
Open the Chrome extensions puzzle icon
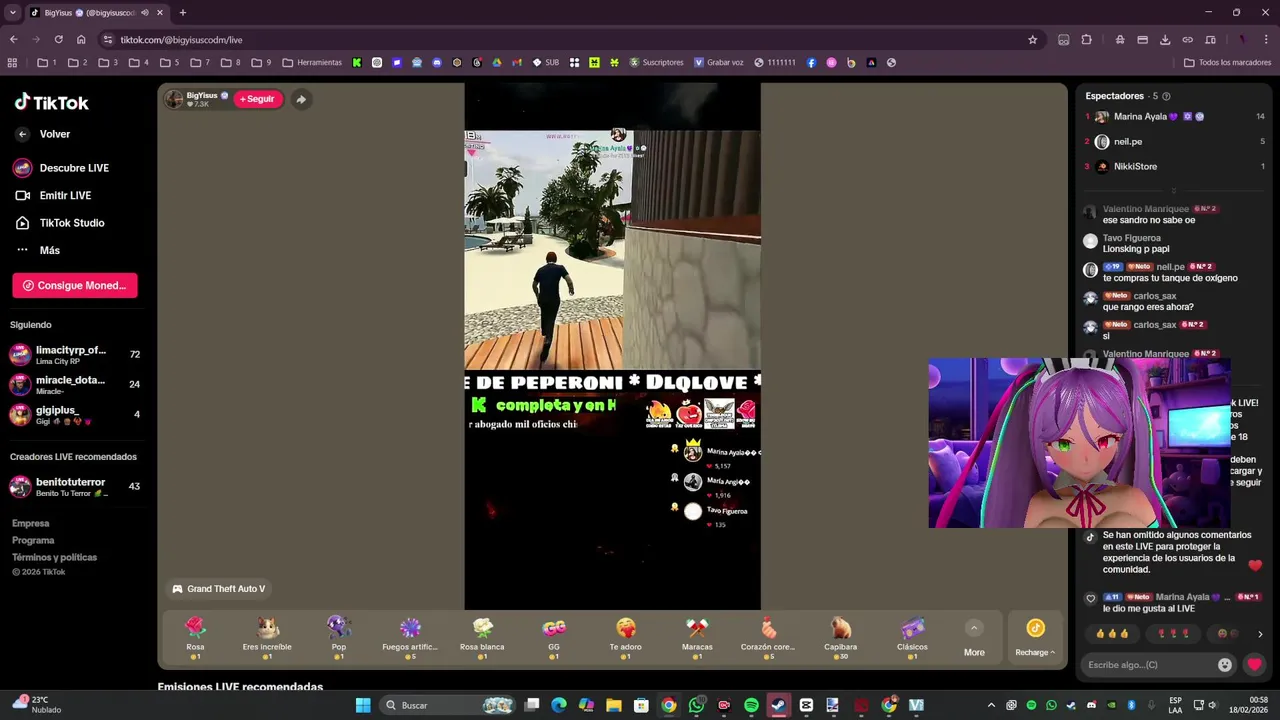tap(1087, 40)
